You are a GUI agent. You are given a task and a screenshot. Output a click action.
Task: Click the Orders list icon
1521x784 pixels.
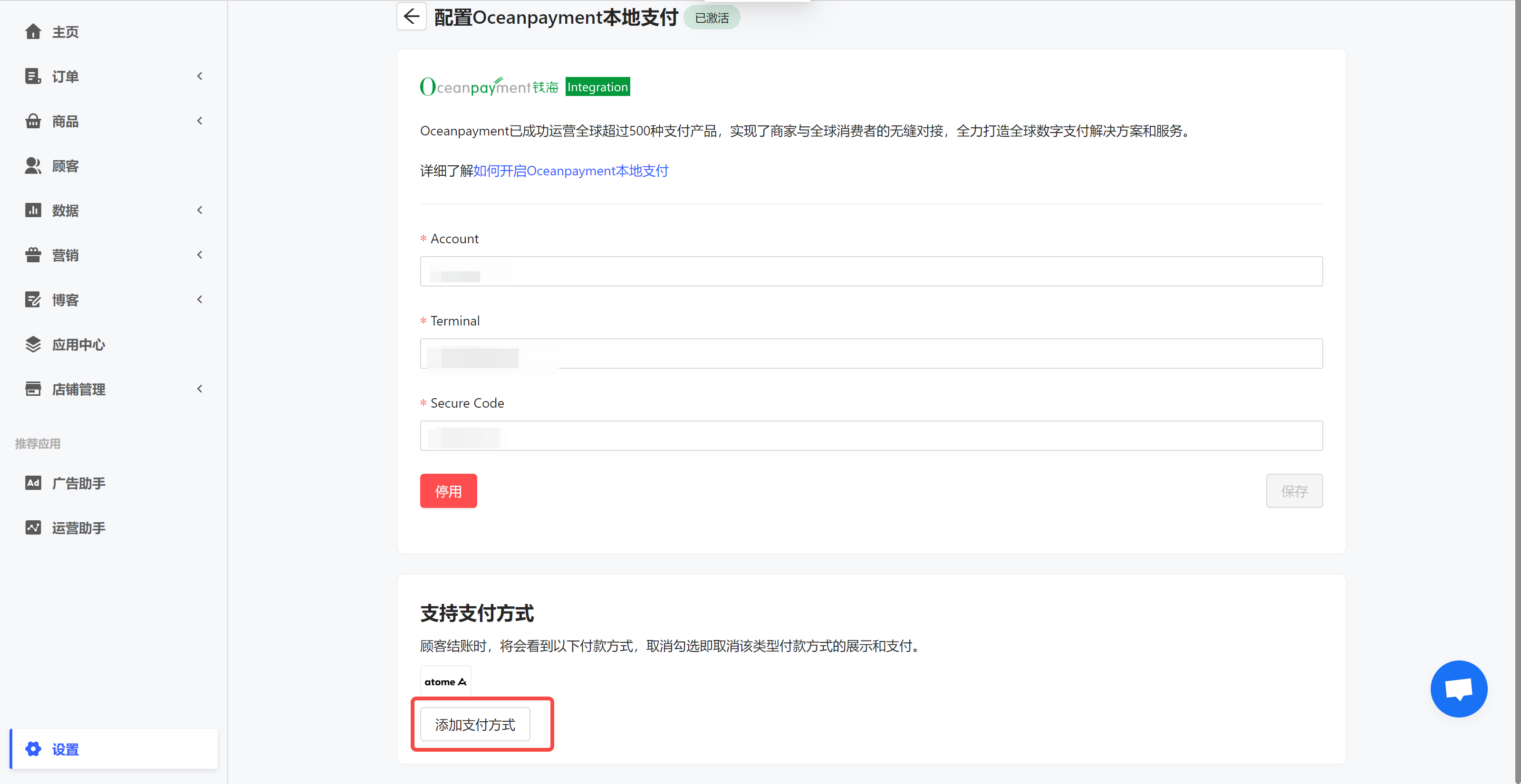pyautogui.click(x=33, y=76)
